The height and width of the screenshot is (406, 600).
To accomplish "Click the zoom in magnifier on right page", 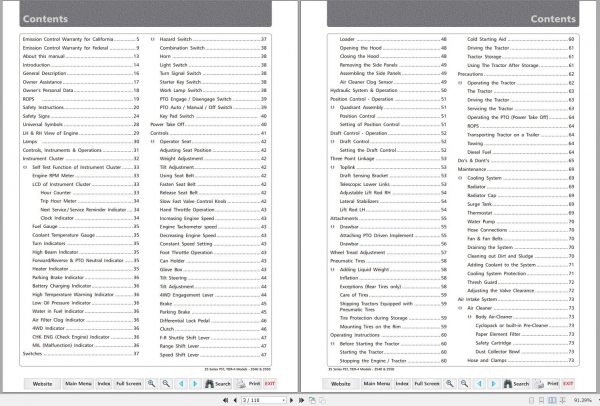I will [450, 383].
